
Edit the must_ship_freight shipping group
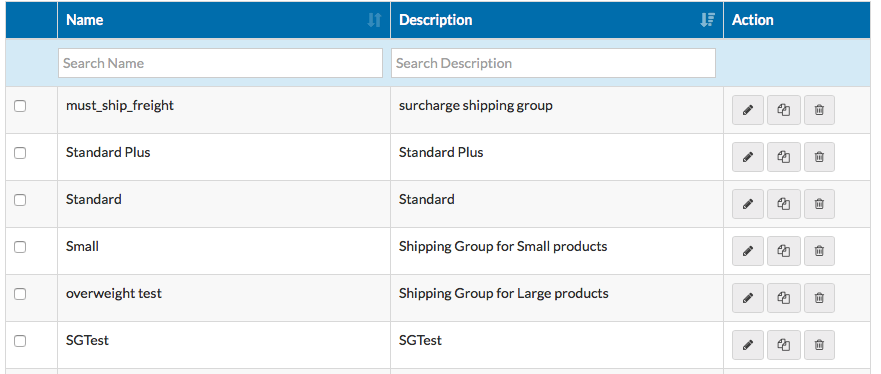pos(748,110)
